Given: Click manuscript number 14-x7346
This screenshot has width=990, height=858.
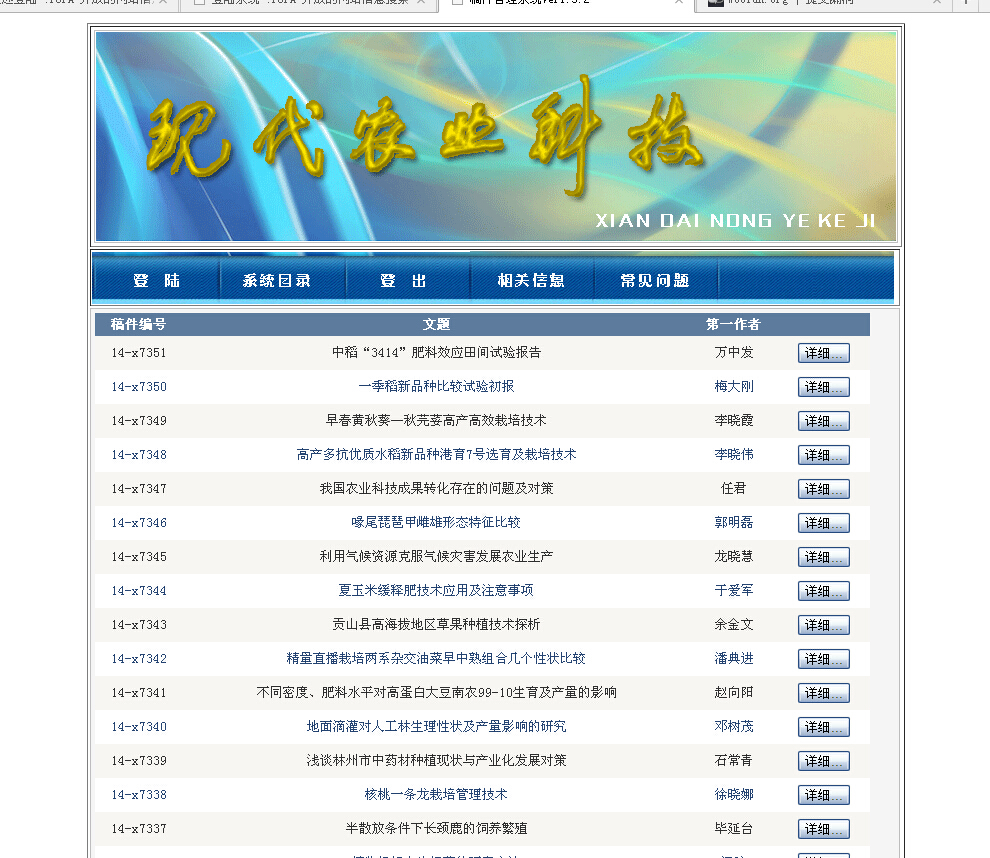Looking at the screenshot, I should pyautogui.click(x=139, y=523).
